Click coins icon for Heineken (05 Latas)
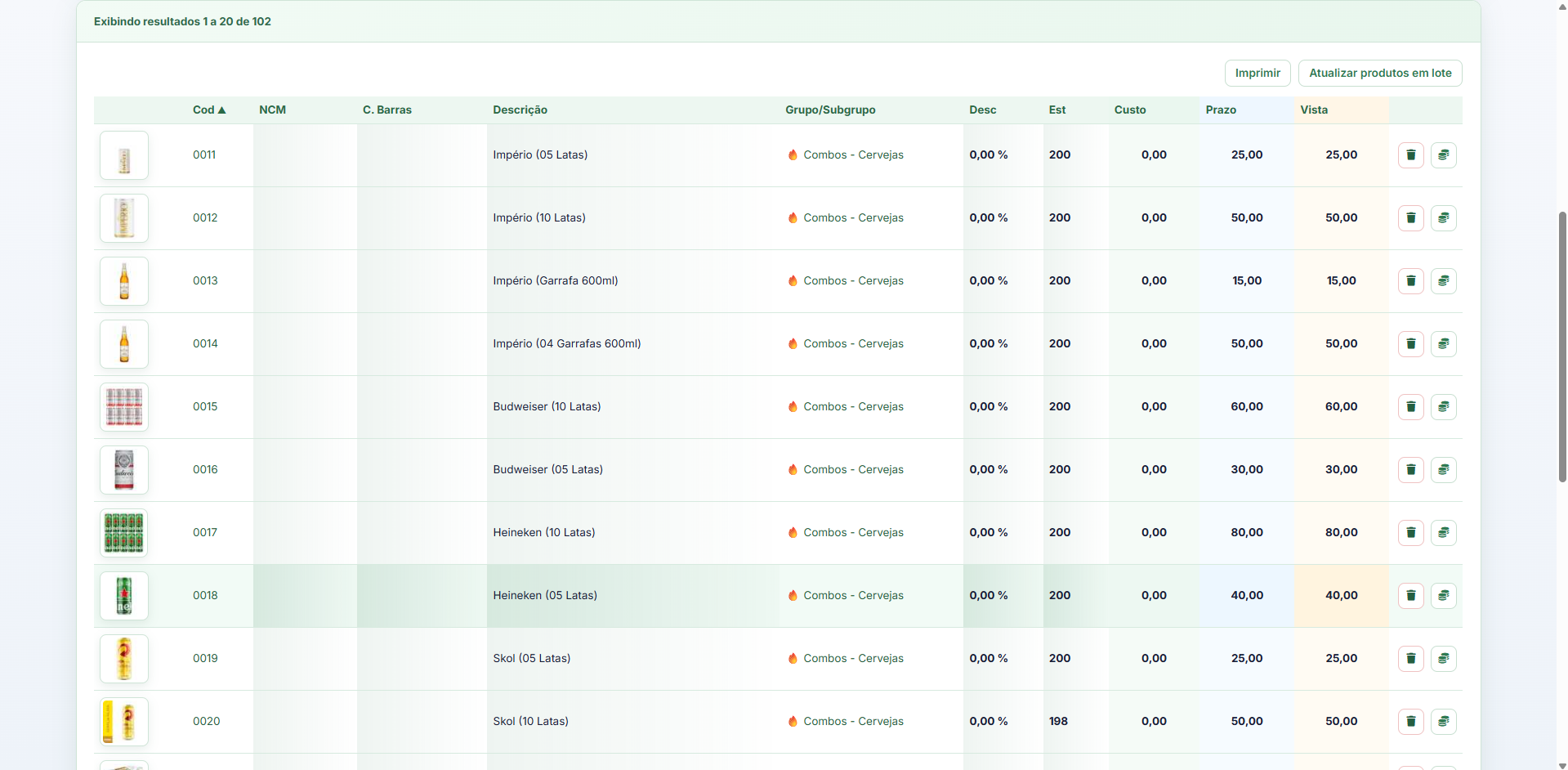1568x770 pixels. tap(1444, 596)
